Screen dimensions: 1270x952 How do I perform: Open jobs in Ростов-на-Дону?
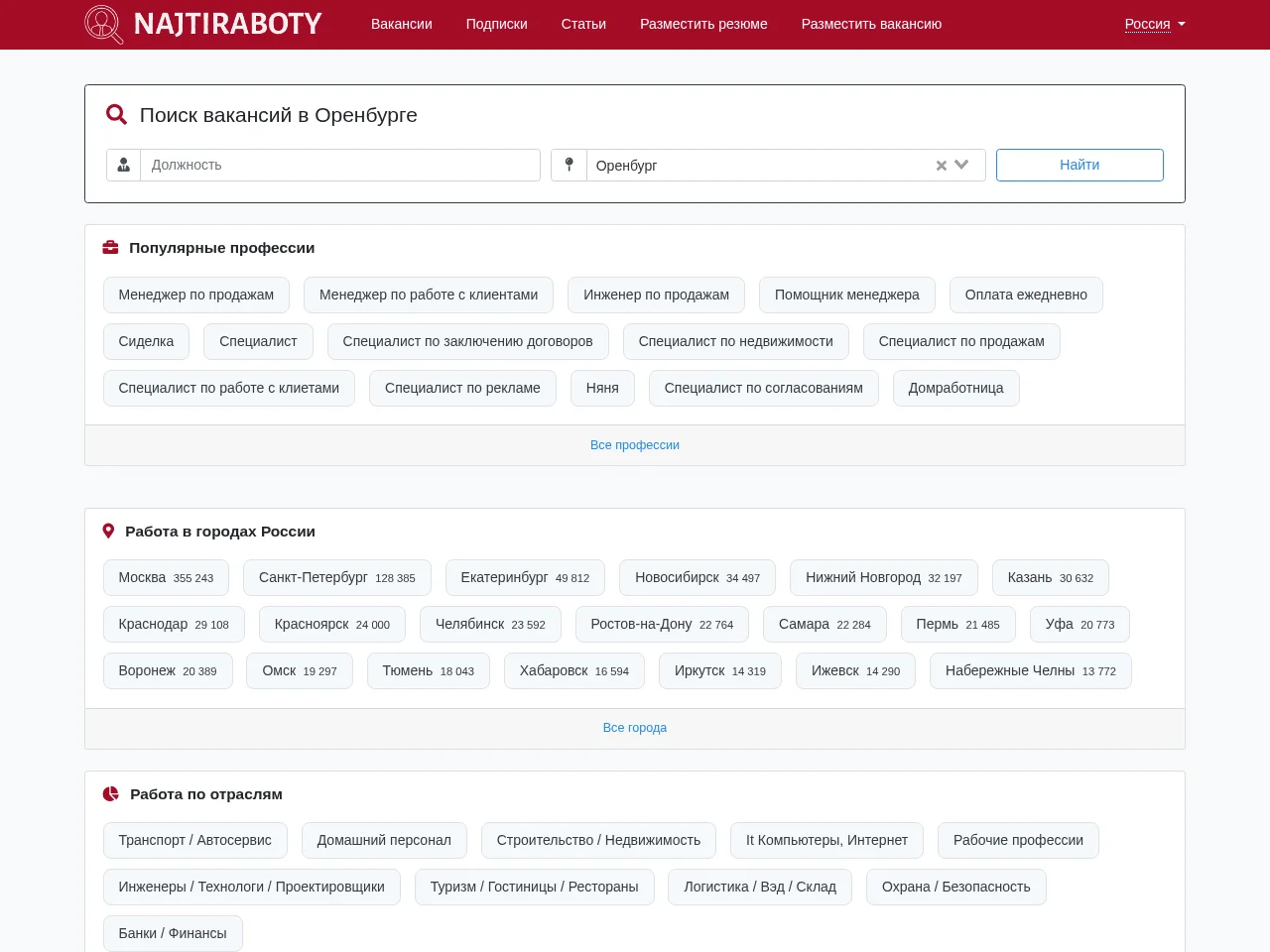pos(662,624)
